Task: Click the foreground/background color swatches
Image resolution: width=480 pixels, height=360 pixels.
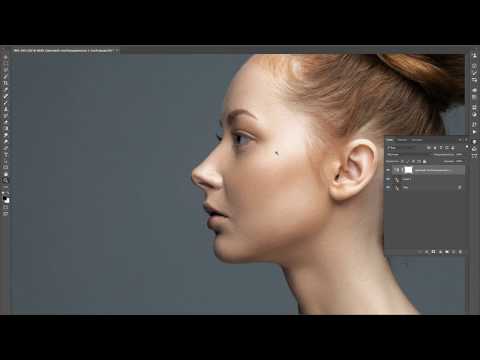Action: (6, 199)
